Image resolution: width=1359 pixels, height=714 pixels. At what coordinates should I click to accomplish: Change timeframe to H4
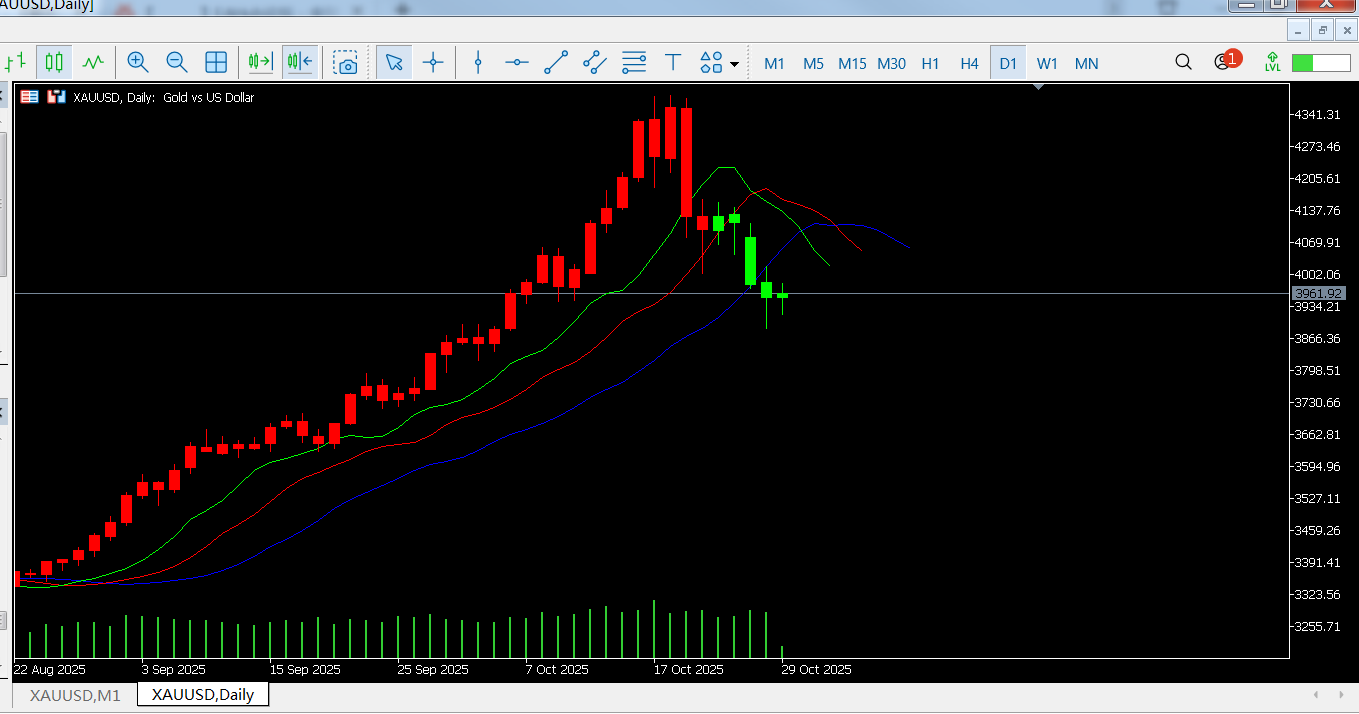pos(969,63)
